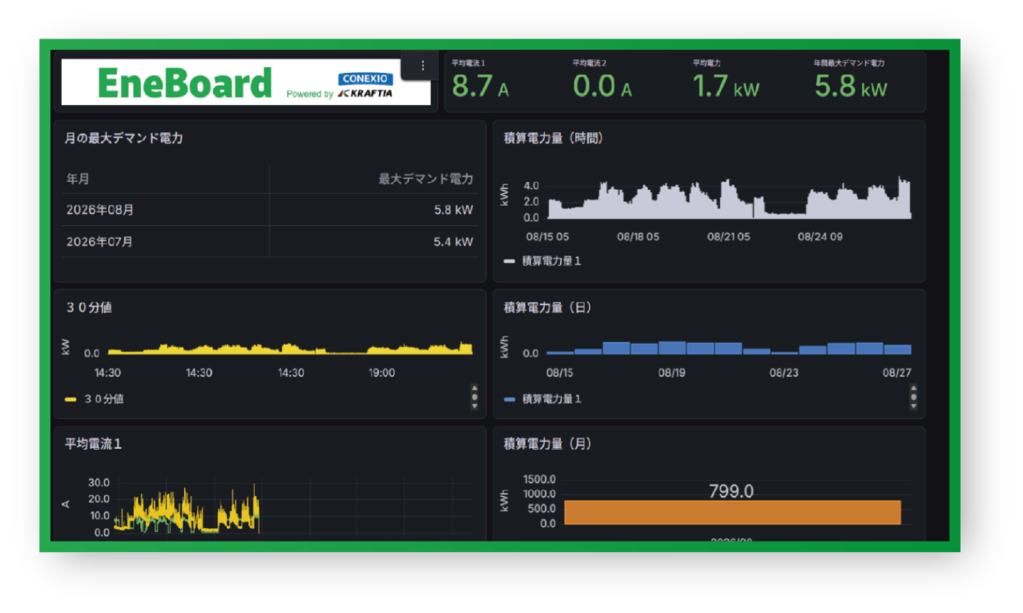Image resolution: width=1023 pixels, height=613 pixels.
Task: Click the 799.0 value label above the bar
Action: (x=731, y=491)
